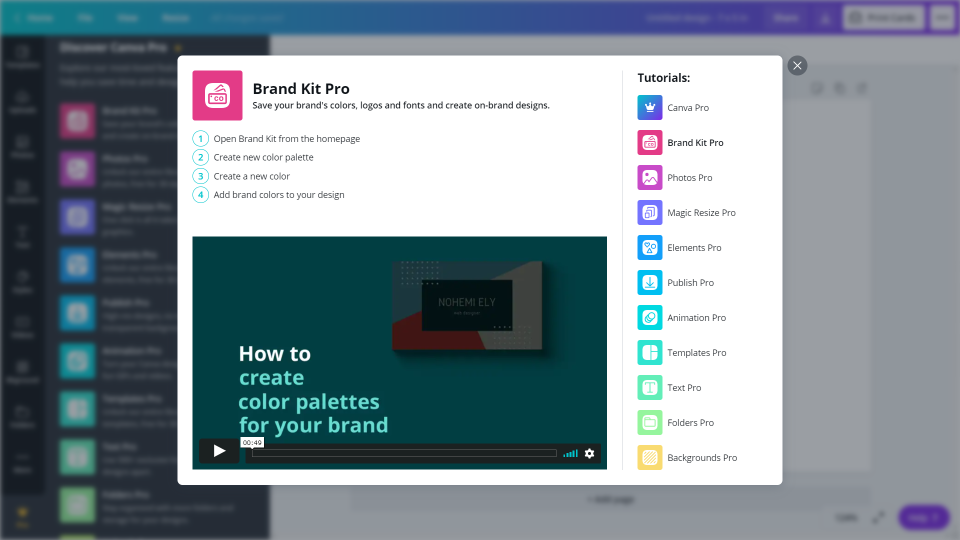Viewport: 960px width, 540px height.
Task: Click step 3 Create a new color
Action: click(252, 176)
